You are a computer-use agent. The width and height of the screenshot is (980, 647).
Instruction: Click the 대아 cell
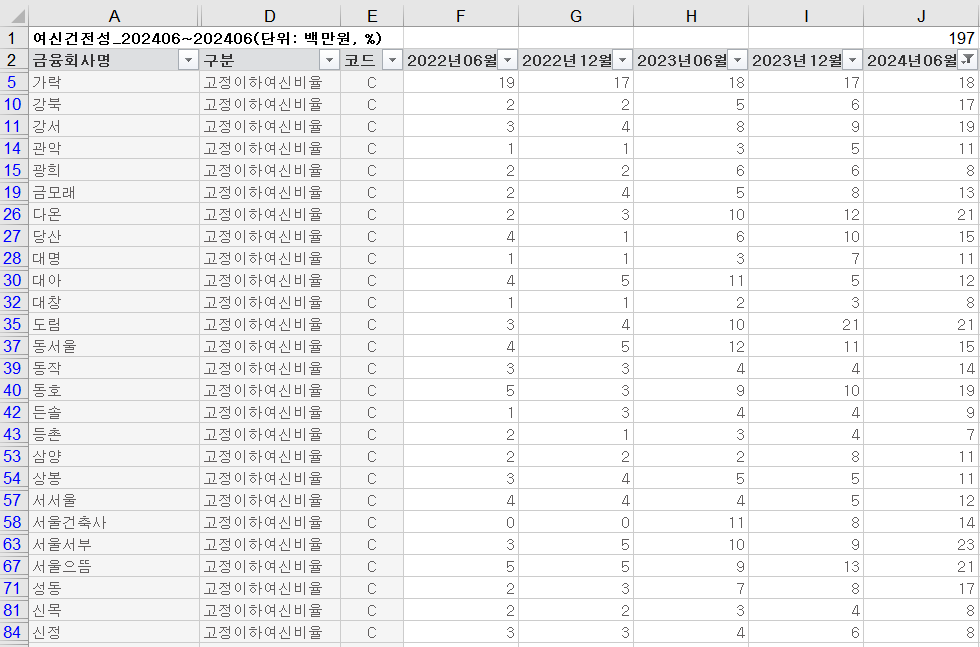[114, 280]
